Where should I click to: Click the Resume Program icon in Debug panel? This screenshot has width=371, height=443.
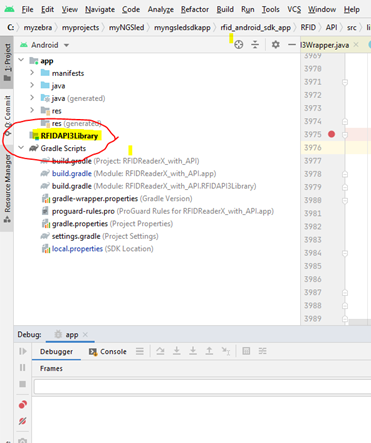click(x=23, y=351)
